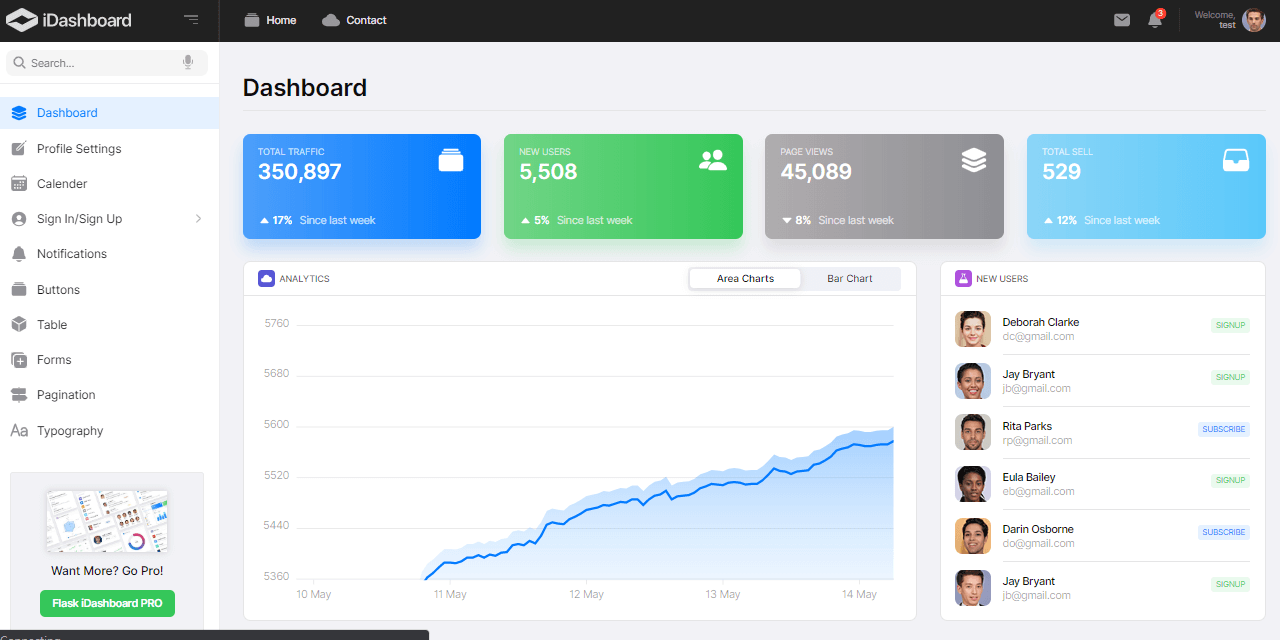Viewport: 1280px width, 640px height.
Task: Click the SUBSCRIBE badge for Rita Parks
Action: click(1224, 429)
